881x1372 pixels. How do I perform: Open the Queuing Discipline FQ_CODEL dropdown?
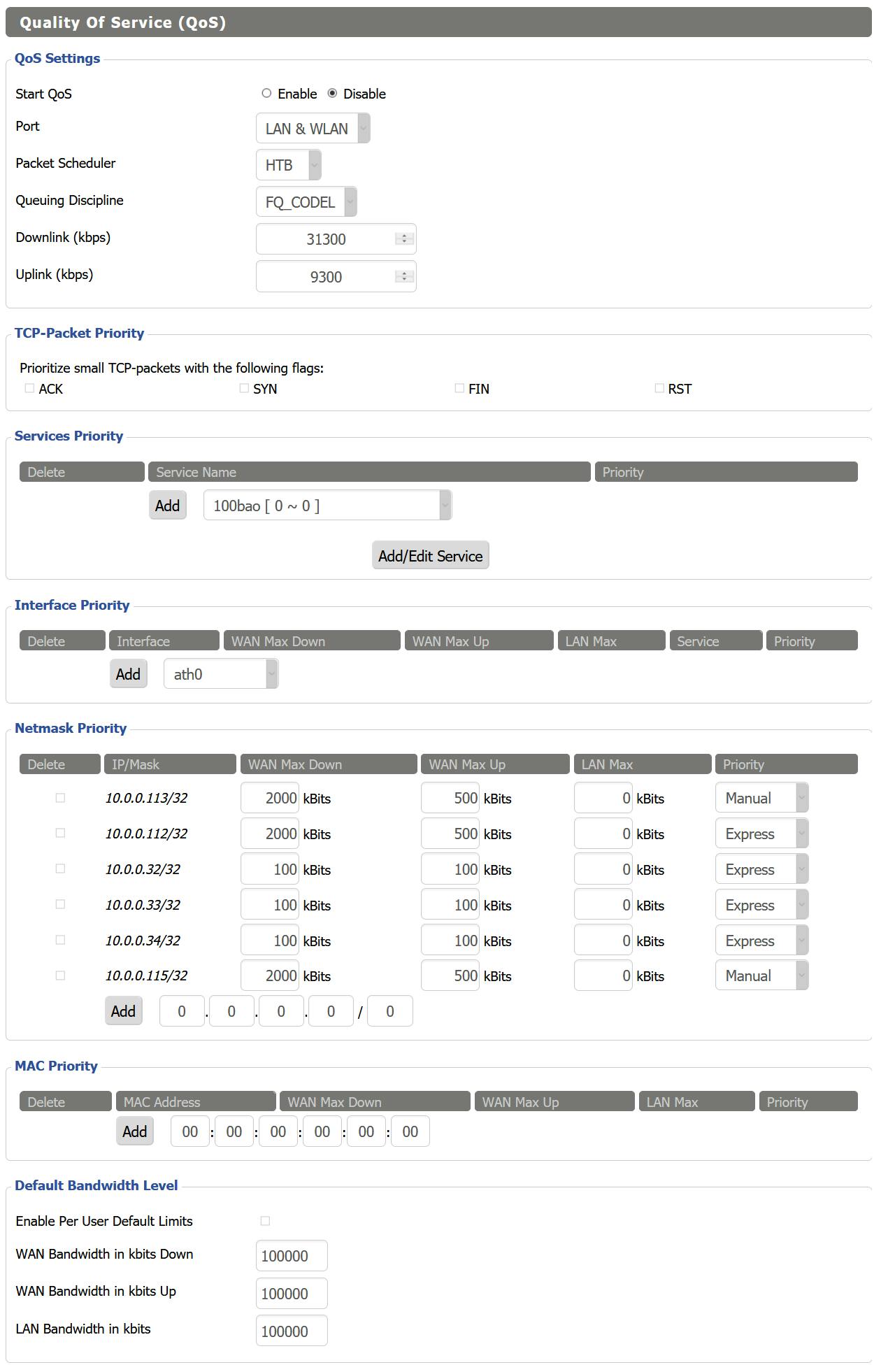tap(306, 202)
